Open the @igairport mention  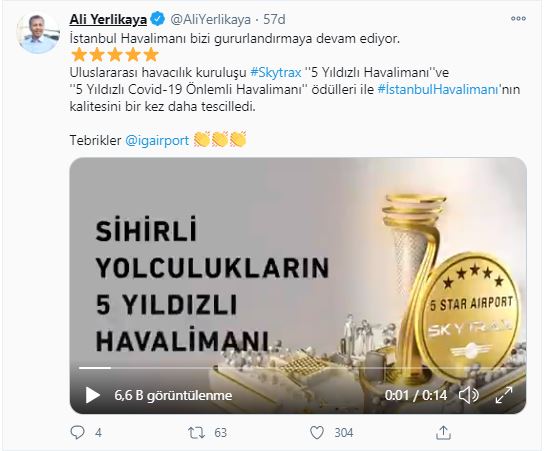[157, 140]
